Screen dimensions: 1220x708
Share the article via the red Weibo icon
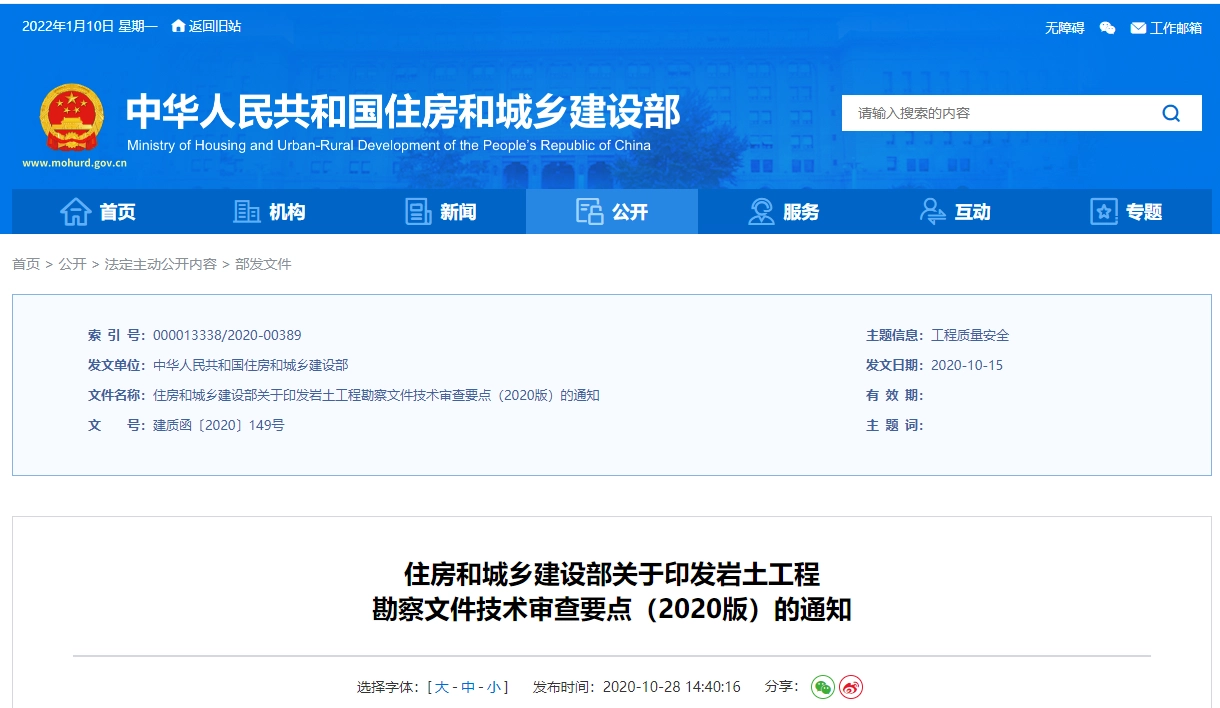point(849,687)
